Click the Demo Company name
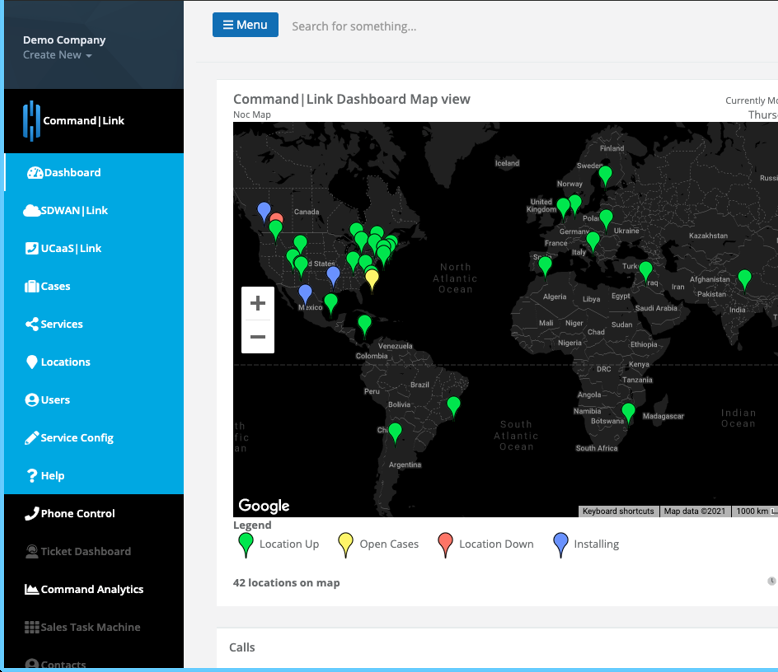The image size is (778, 672). [x=64, y=40]
